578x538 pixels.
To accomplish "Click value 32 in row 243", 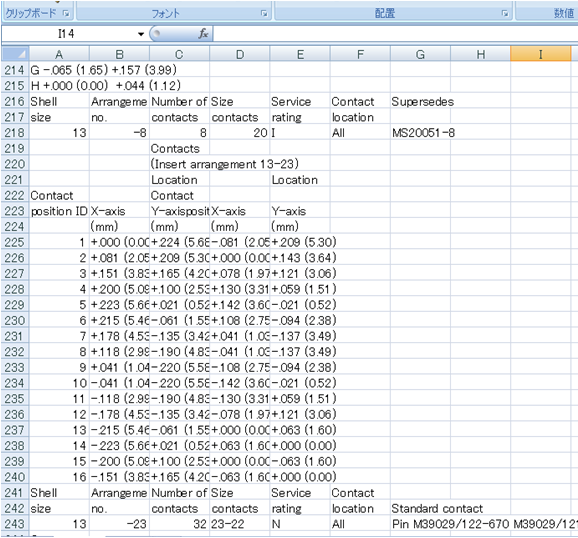I will [179, 524].
